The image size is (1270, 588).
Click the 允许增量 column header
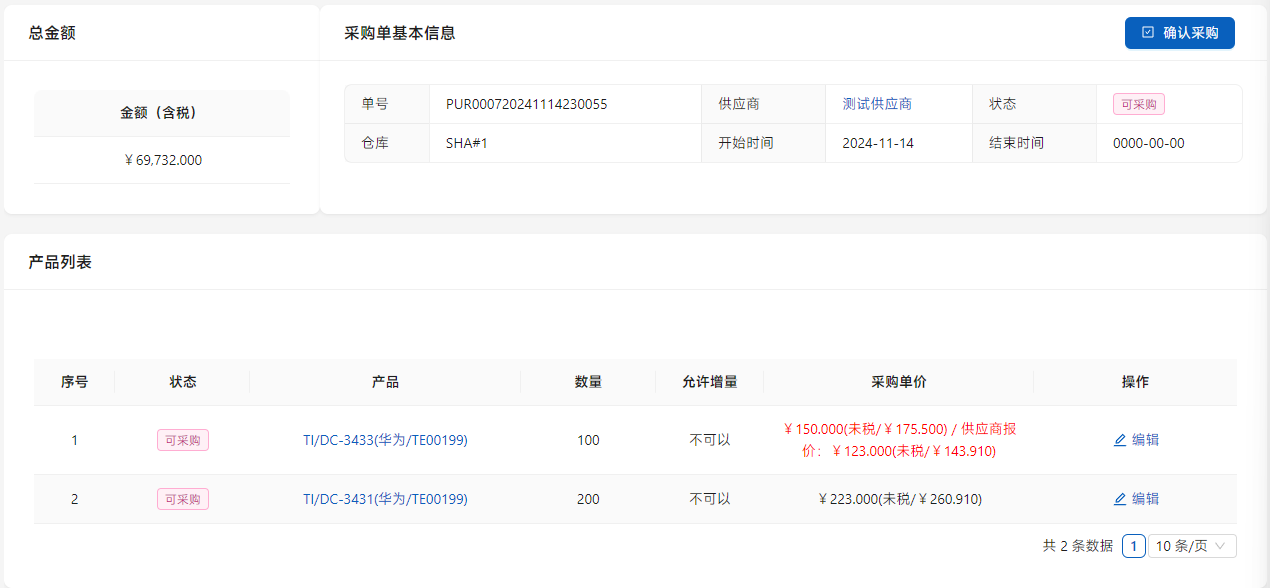(709, 382)
